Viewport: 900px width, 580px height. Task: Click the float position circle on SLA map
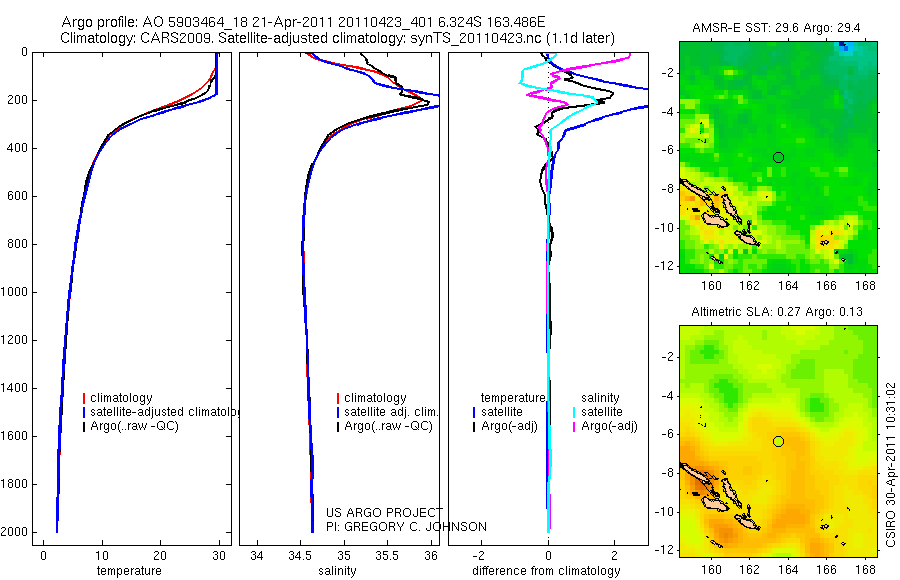point(778,442)
